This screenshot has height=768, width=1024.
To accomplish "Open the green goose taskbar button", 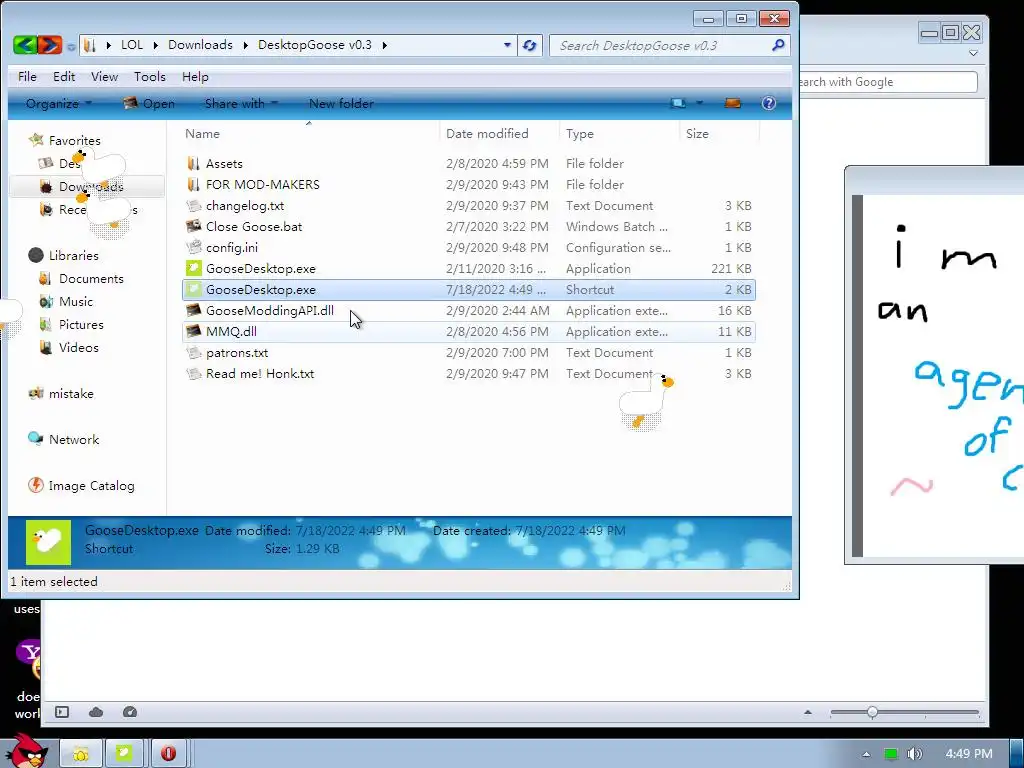I will pyautogui.click(x=125, y=754).
